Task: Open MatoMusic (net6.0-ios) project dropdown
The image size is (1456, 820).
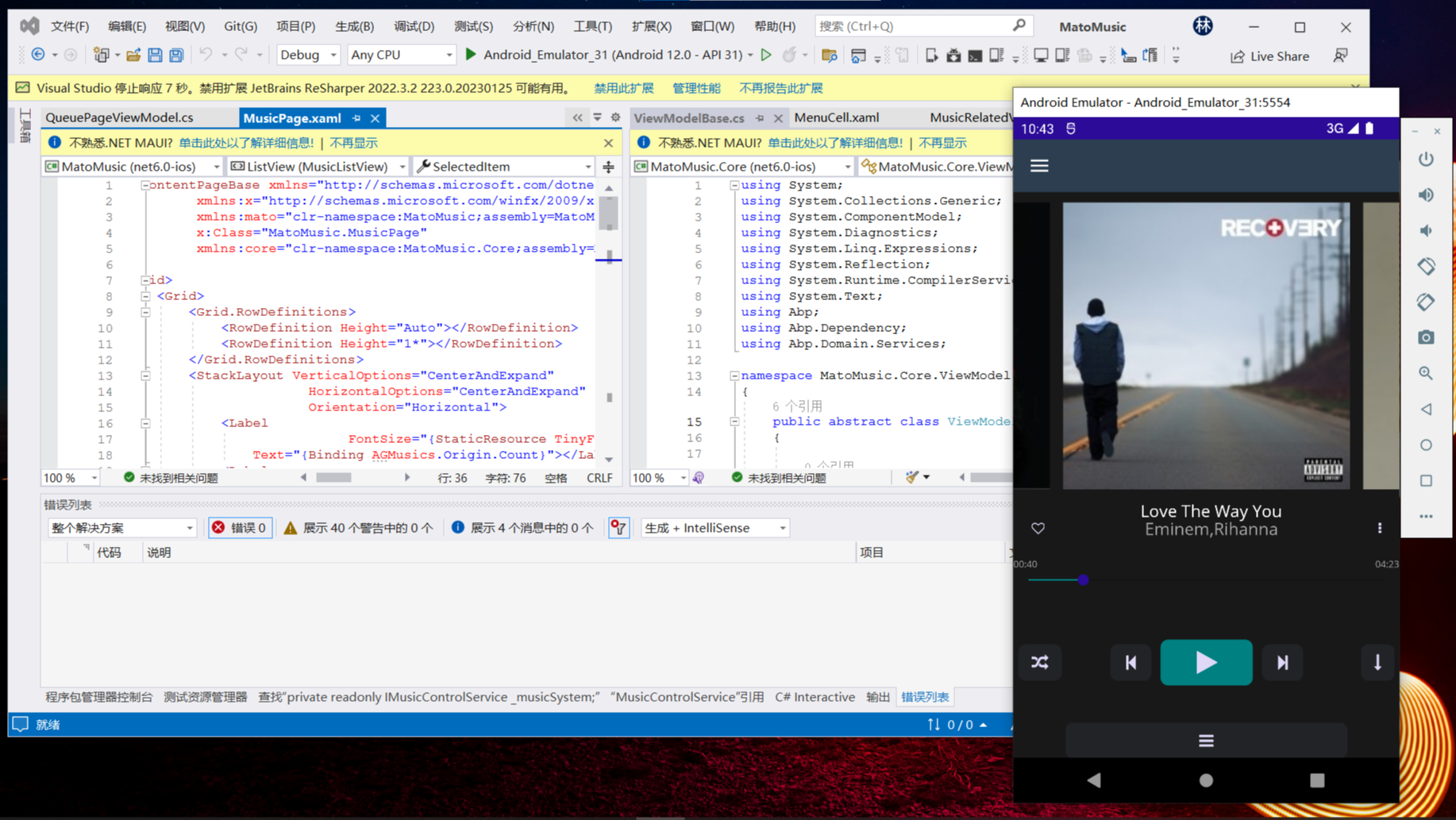Action: [x=133, y=167]
